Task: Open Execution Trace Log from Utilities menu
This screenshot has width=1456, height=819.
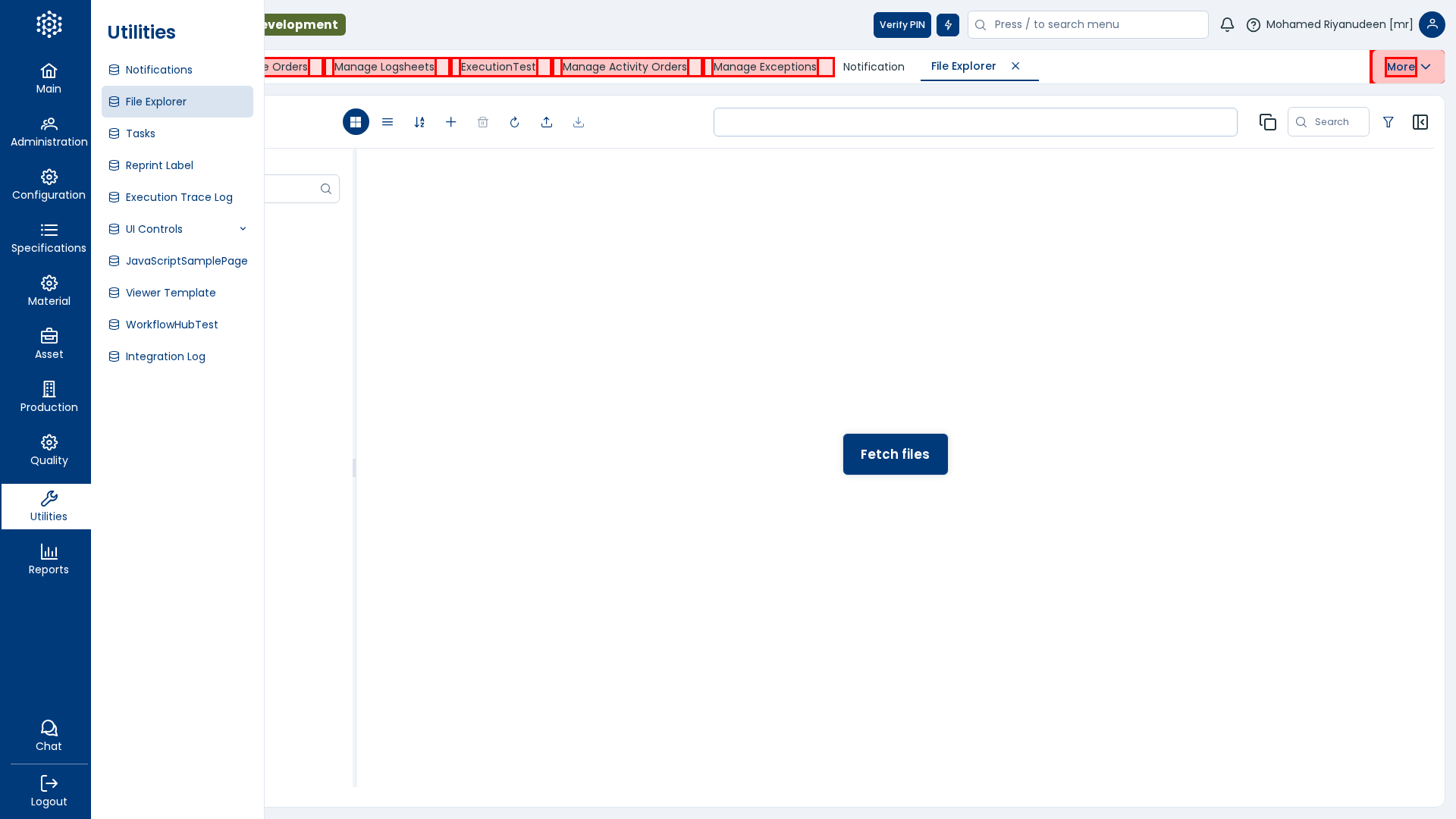Action: coord(179,197)
